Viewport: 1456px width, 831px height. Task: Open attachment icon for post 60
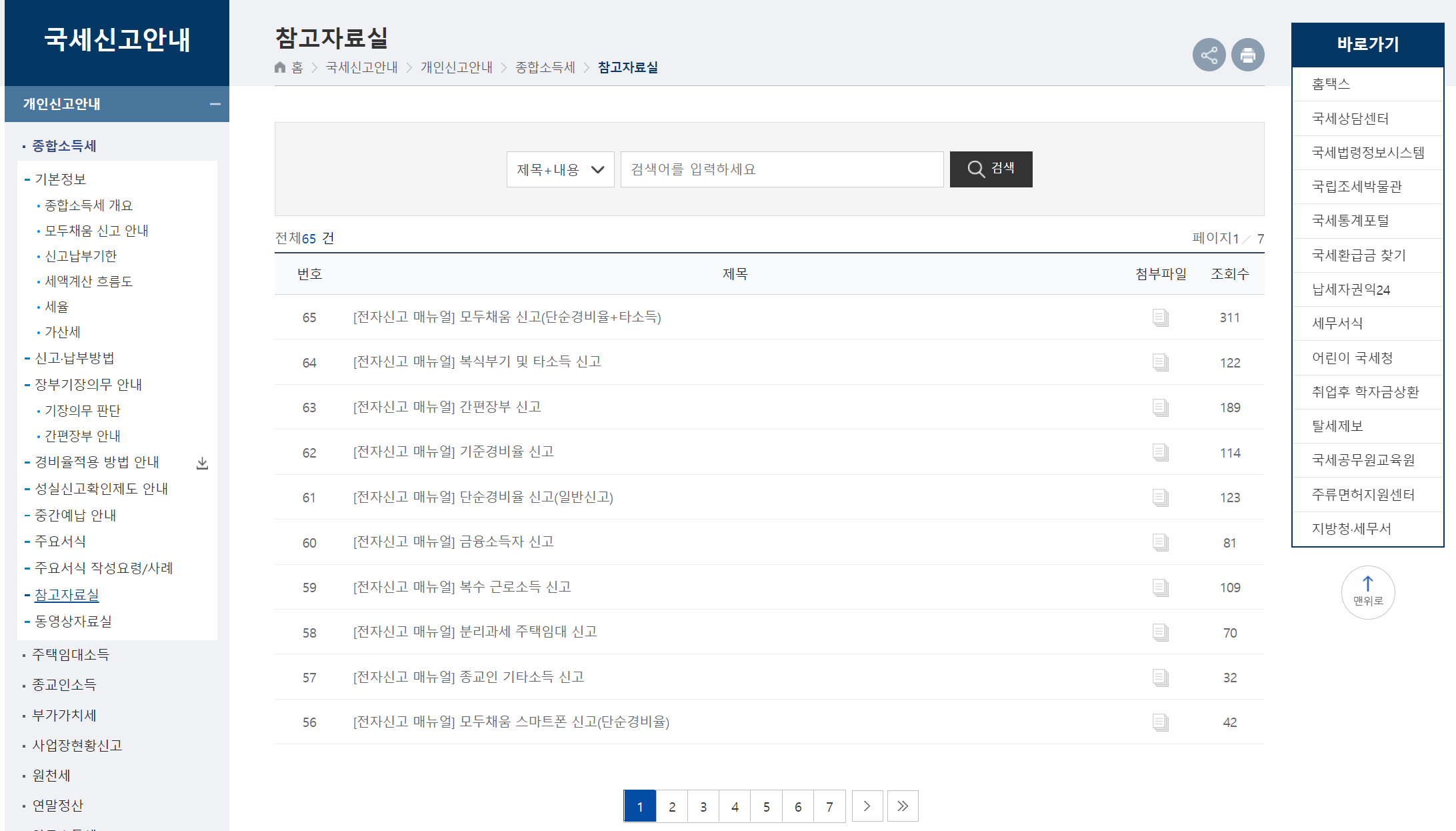[x=1160, y=542]
